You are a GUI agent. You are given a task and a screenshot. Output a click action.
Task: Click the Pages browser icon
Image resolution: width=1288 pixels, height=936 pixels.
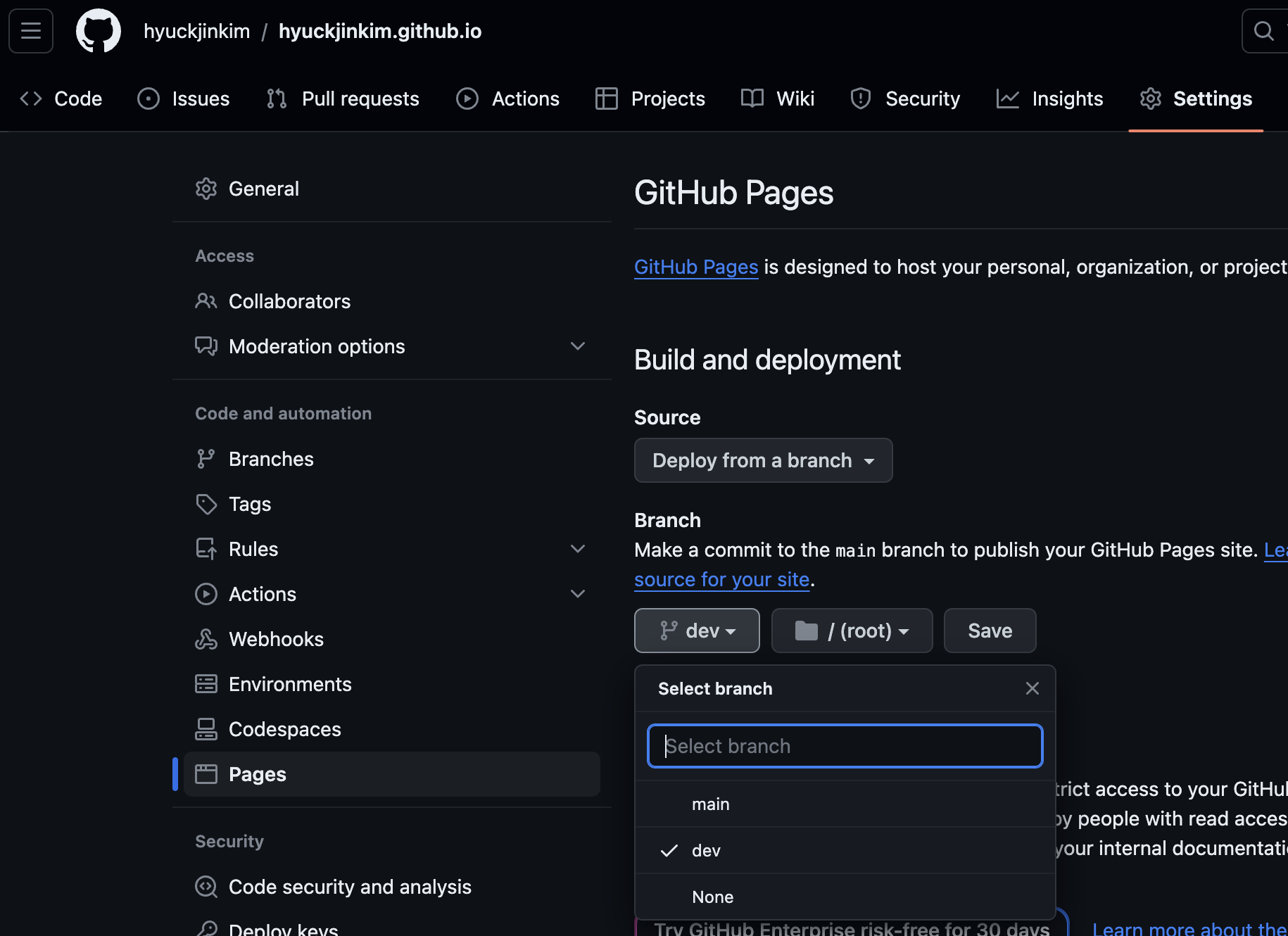coord(206,774)
